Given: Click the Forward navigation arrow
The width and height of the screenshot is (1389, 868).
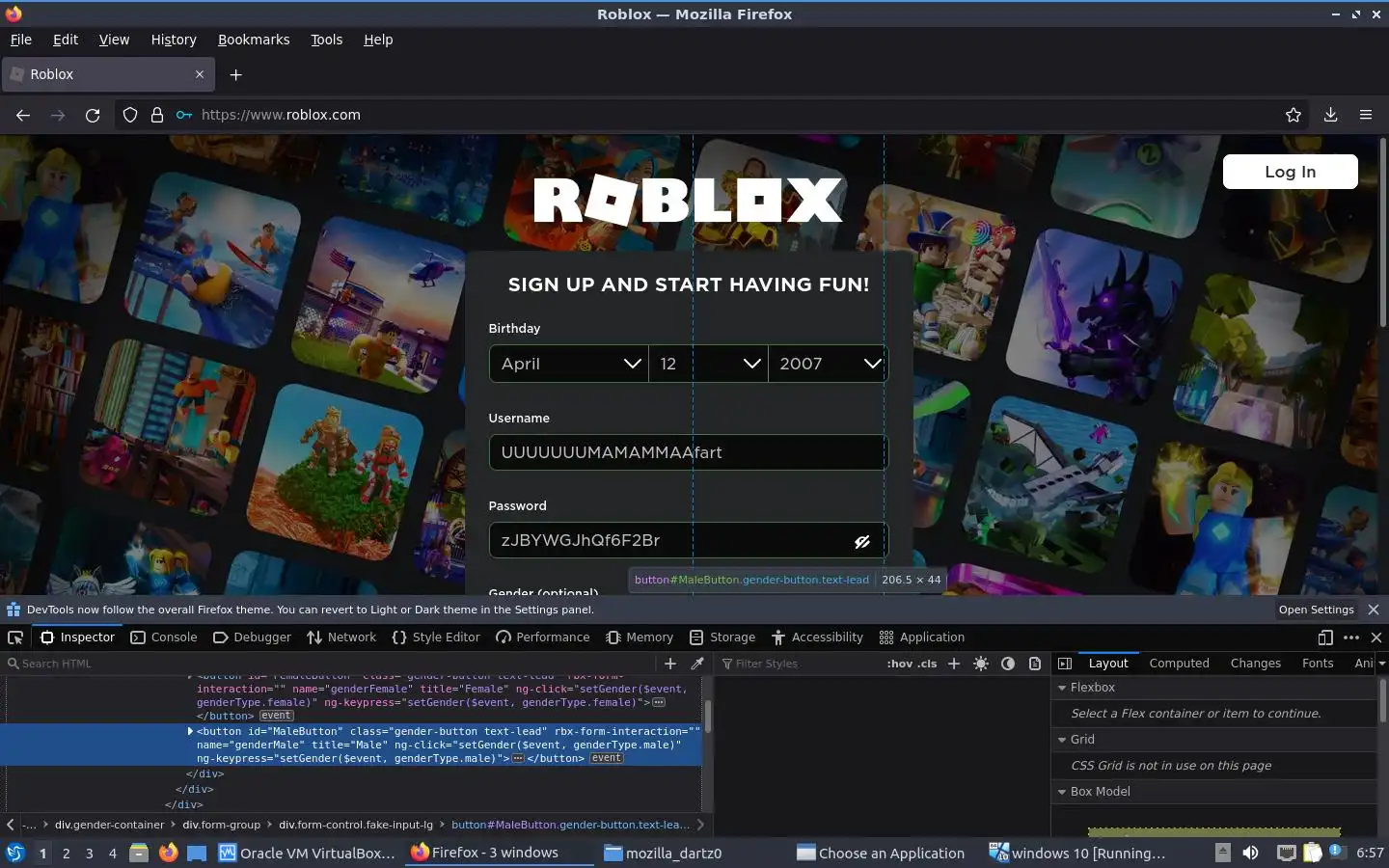Looking at the screenshot, I should click(x=58, y=115).
